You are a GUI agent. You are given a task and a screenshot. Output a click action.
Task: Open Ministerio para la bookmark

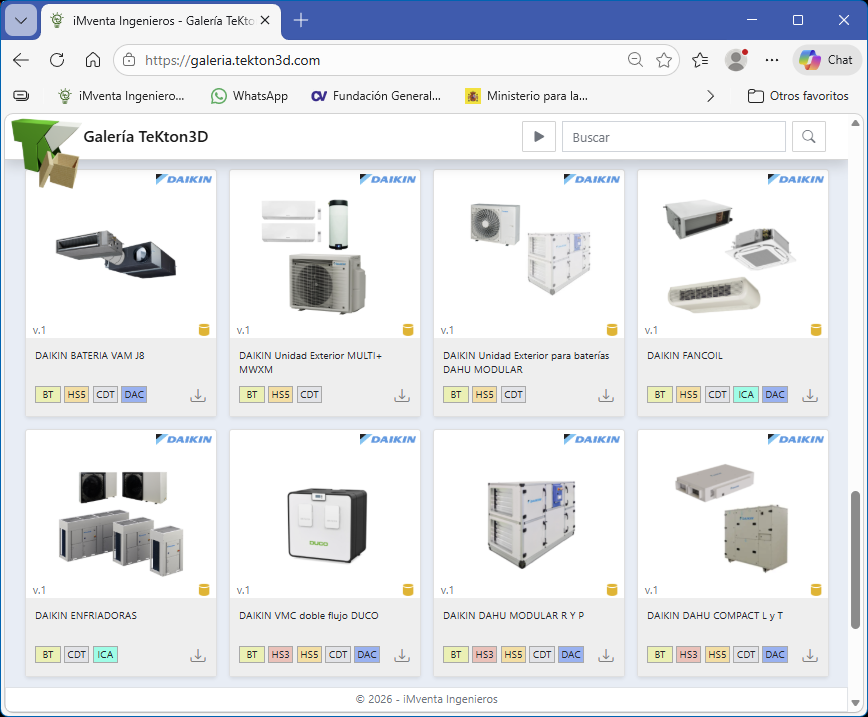click(x=527, y=96)
